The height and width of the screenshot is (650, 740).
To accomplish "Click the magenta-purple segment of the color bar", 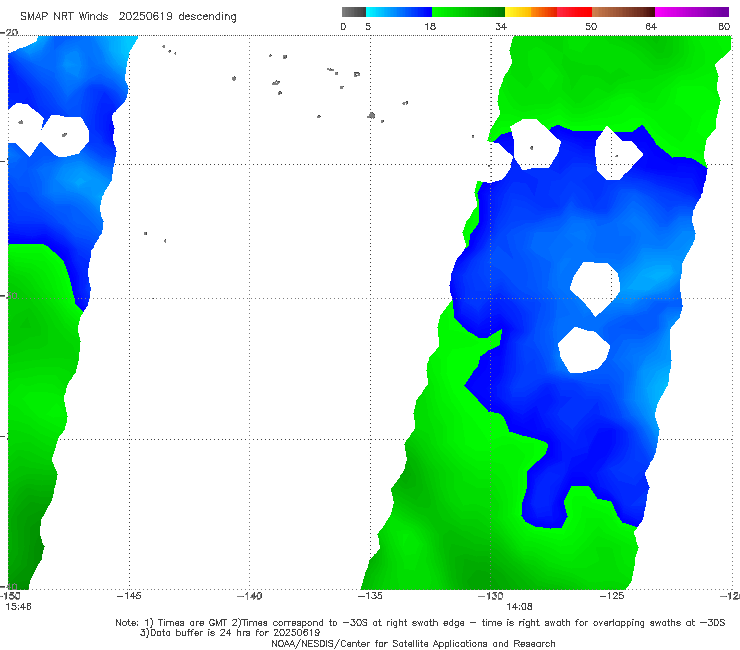I will (692, 12).
